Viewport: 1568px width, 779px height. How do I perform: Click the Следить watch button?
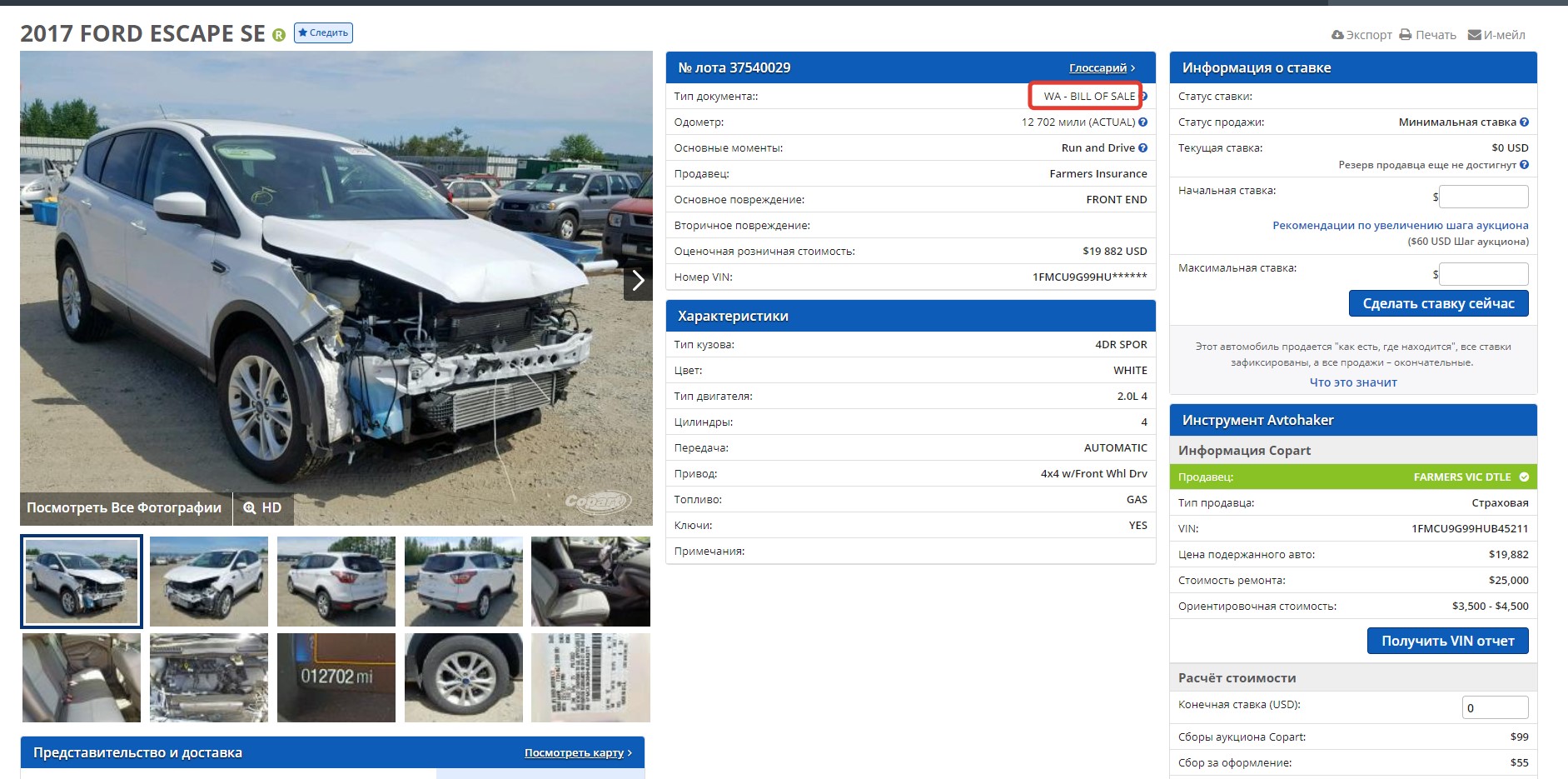(323, 32)
